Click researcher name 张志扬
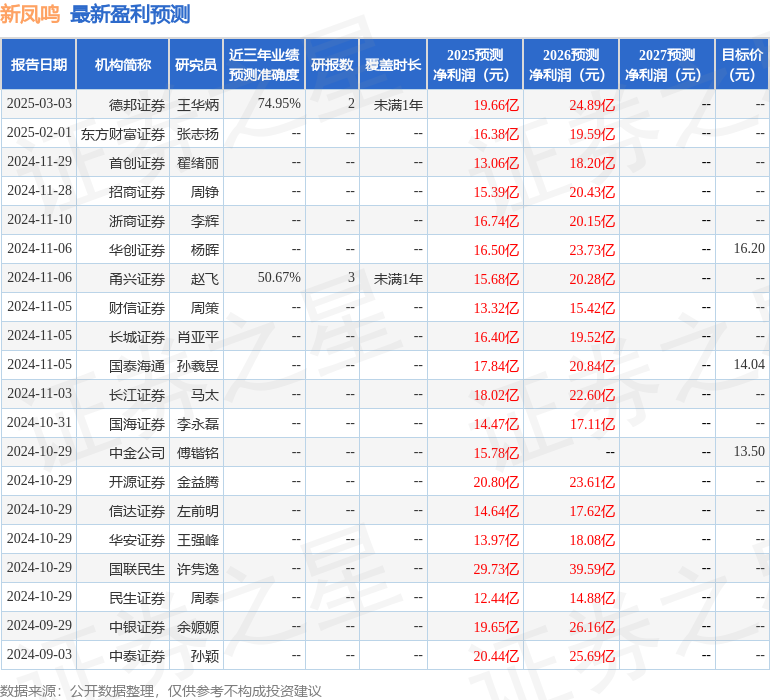The image size is (770, 700). point(198,134)
